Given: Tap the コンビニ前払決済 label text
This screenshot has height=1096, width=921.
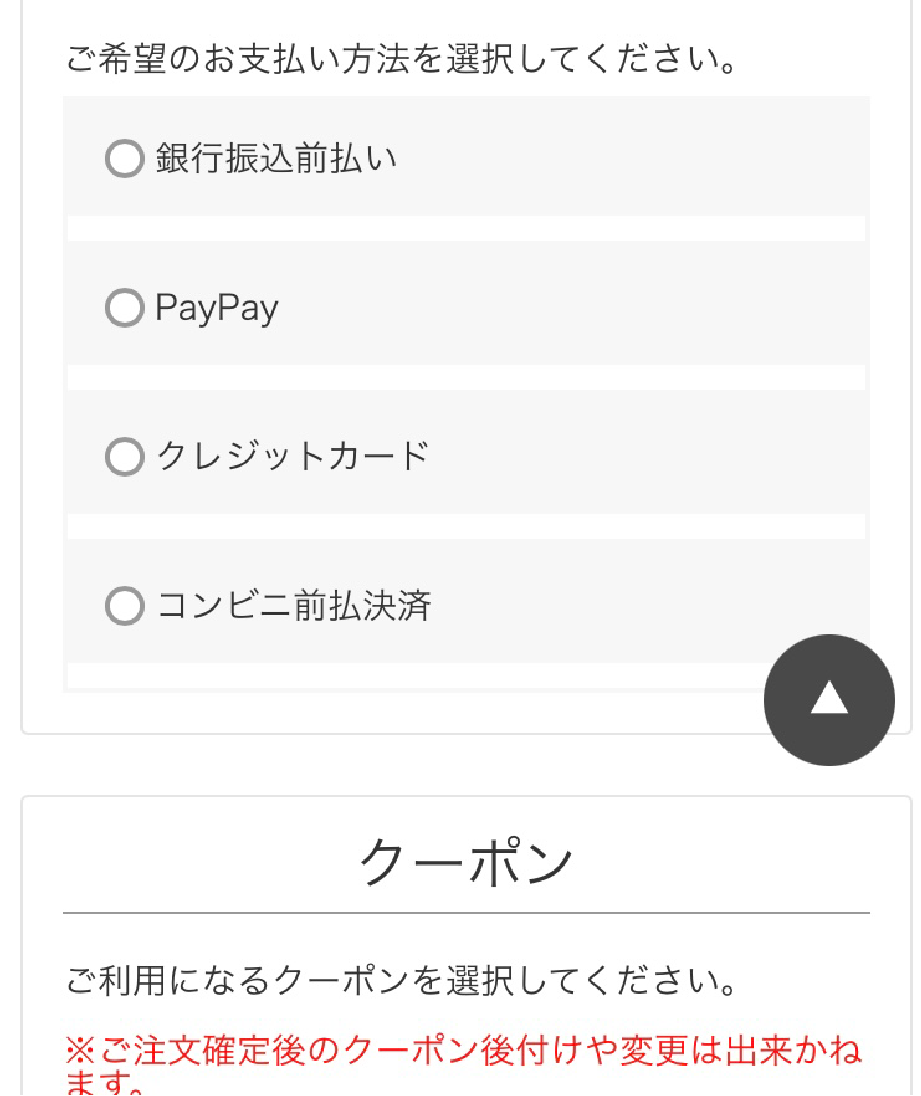Looking at the screenshot, I should tap(294, 606).
